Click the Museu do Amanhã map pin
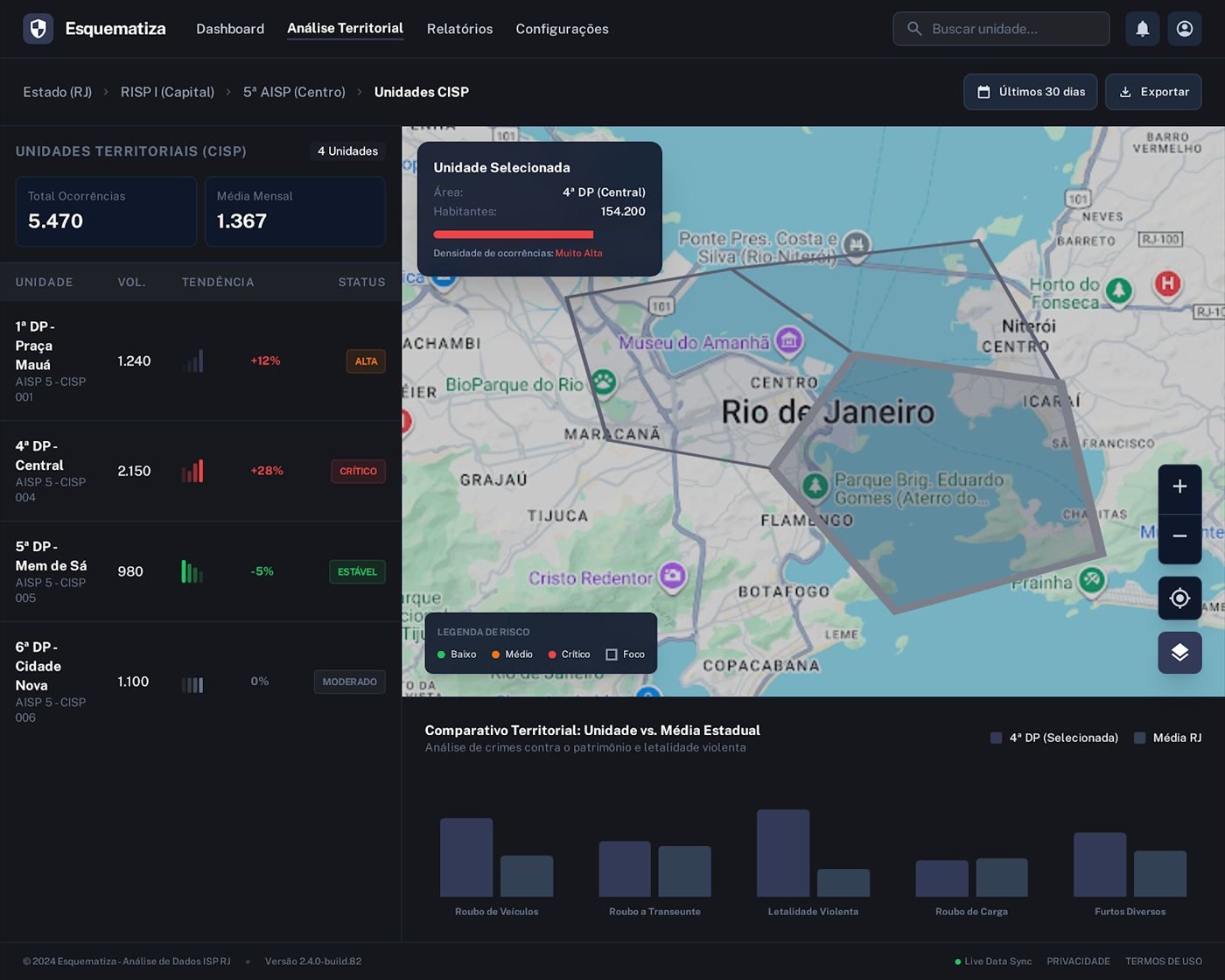1225x980 pixels. [x=789, y=339]
